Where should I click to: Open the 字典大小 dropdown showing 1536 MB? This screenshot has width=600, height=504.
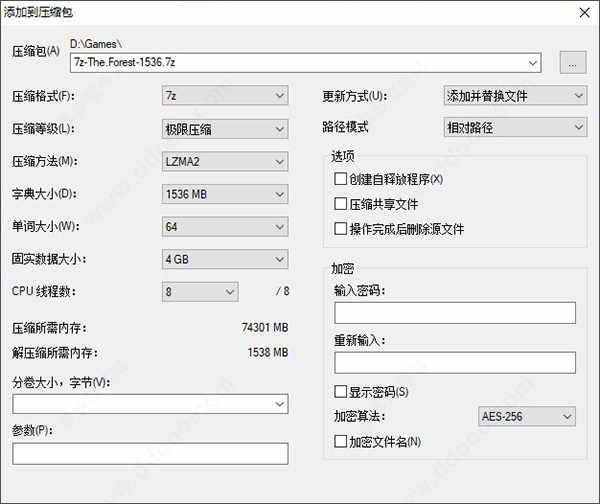click(x=225, y=194)
